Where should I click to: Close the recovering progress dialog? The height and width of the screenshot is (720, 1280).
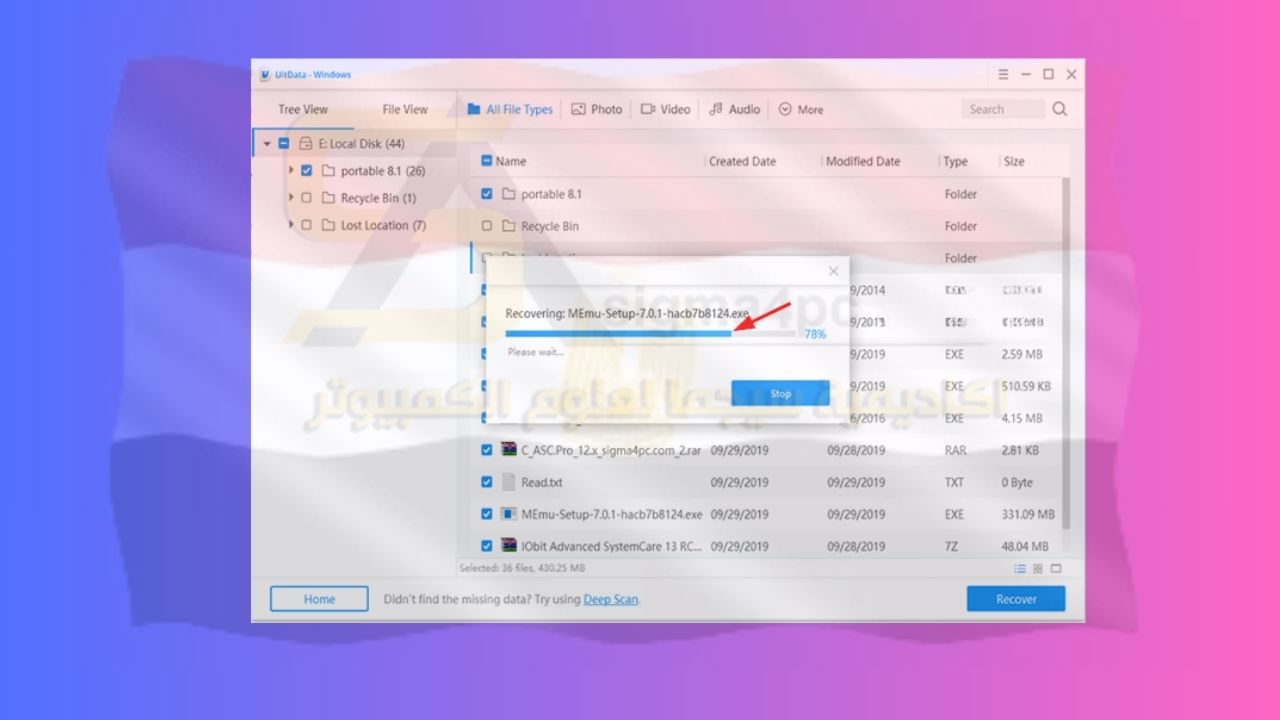coord(834,271)
